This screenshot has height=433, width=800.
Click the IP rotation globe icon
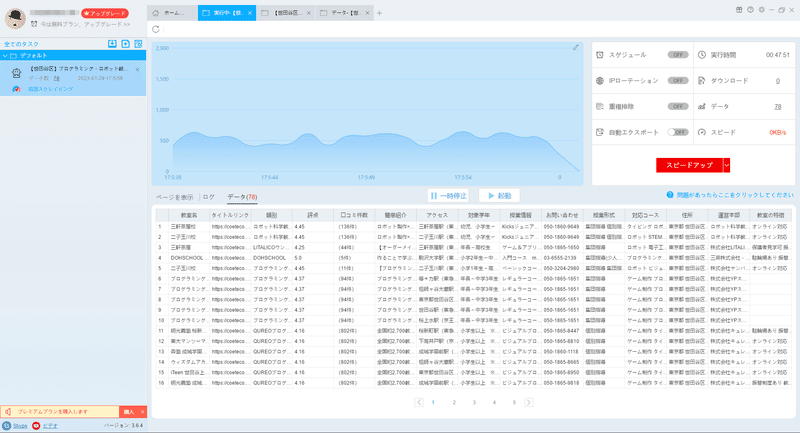600,81
